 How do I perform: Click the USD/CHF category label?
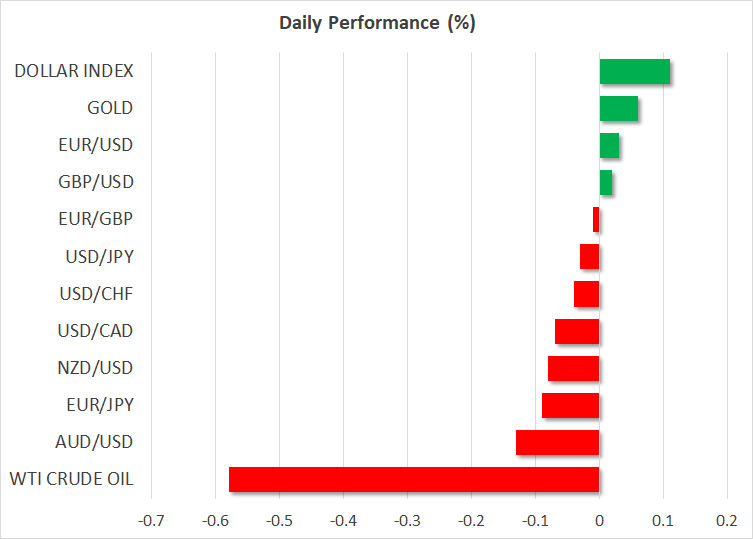(96, 294)
